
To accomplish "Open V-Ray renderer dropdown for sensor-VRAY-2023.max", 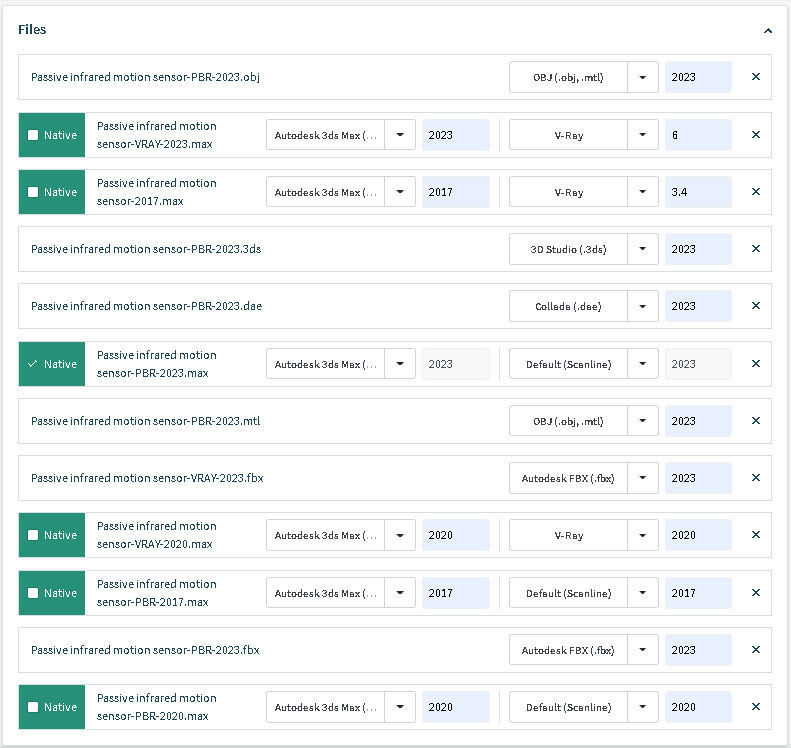I will click(642, 135).
